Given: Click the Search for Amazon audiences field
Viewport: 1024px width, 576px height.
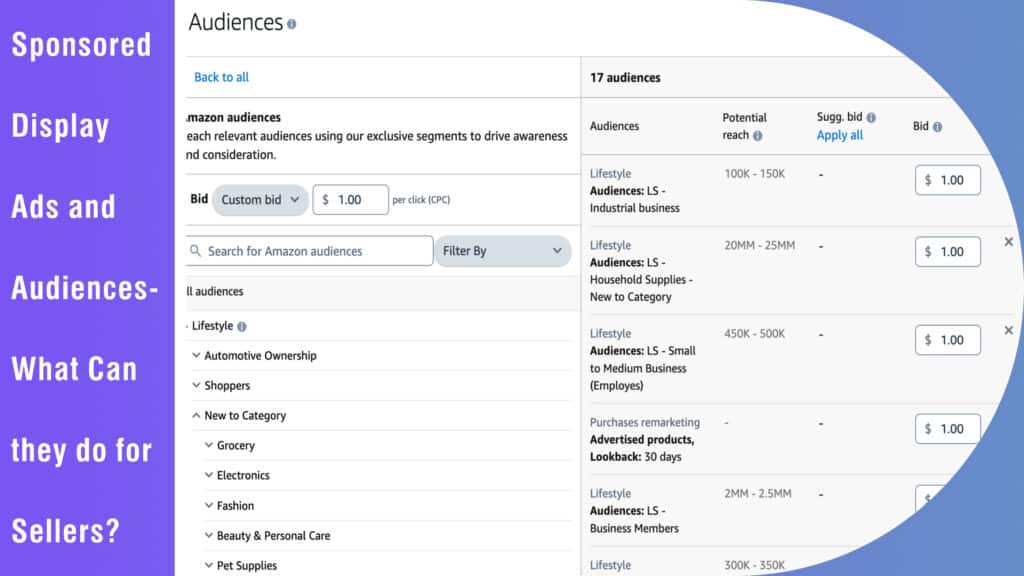Looking at the screenshot, I should click(310, 251).
